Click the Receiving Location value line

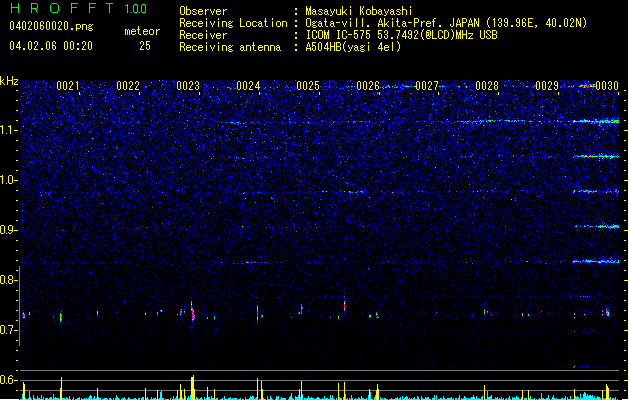click(446, 23)
